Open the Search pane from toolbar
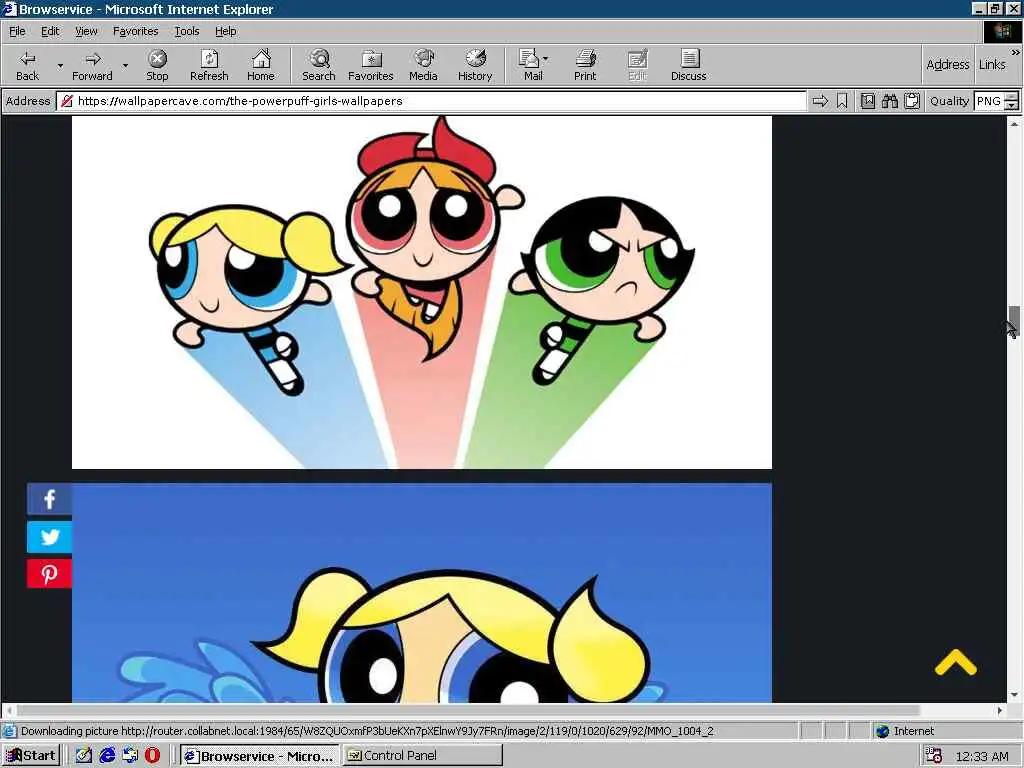This screenshot has width=1024, height=768. [319, 65]
